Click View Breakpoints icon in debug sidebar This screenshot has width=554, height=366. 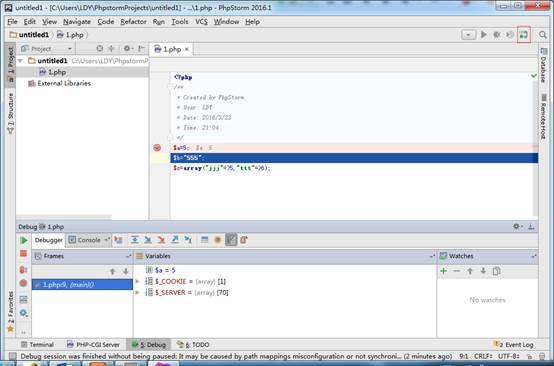23,270
